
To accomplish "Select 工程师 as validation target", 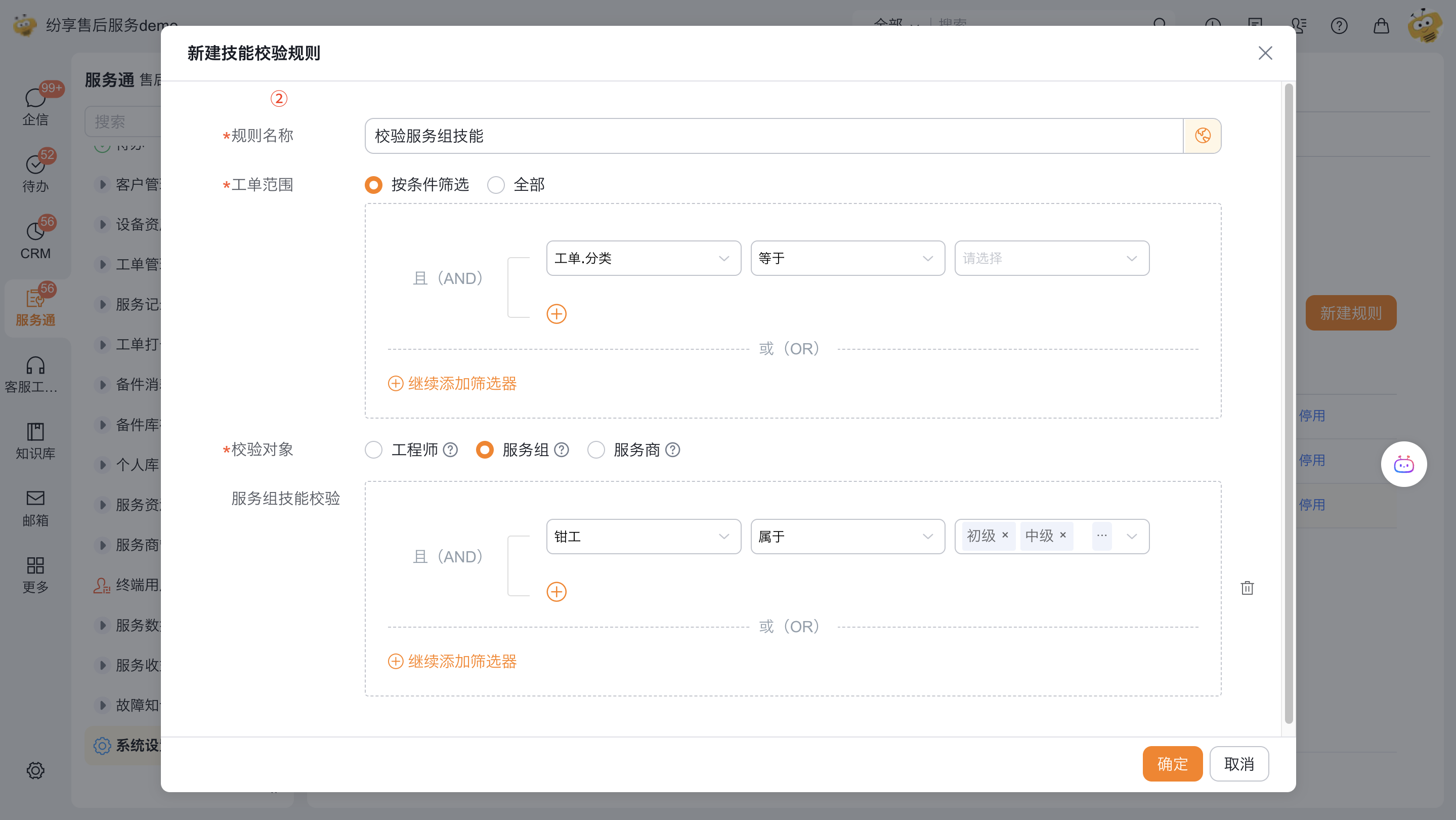I will (x=373, y=449).
